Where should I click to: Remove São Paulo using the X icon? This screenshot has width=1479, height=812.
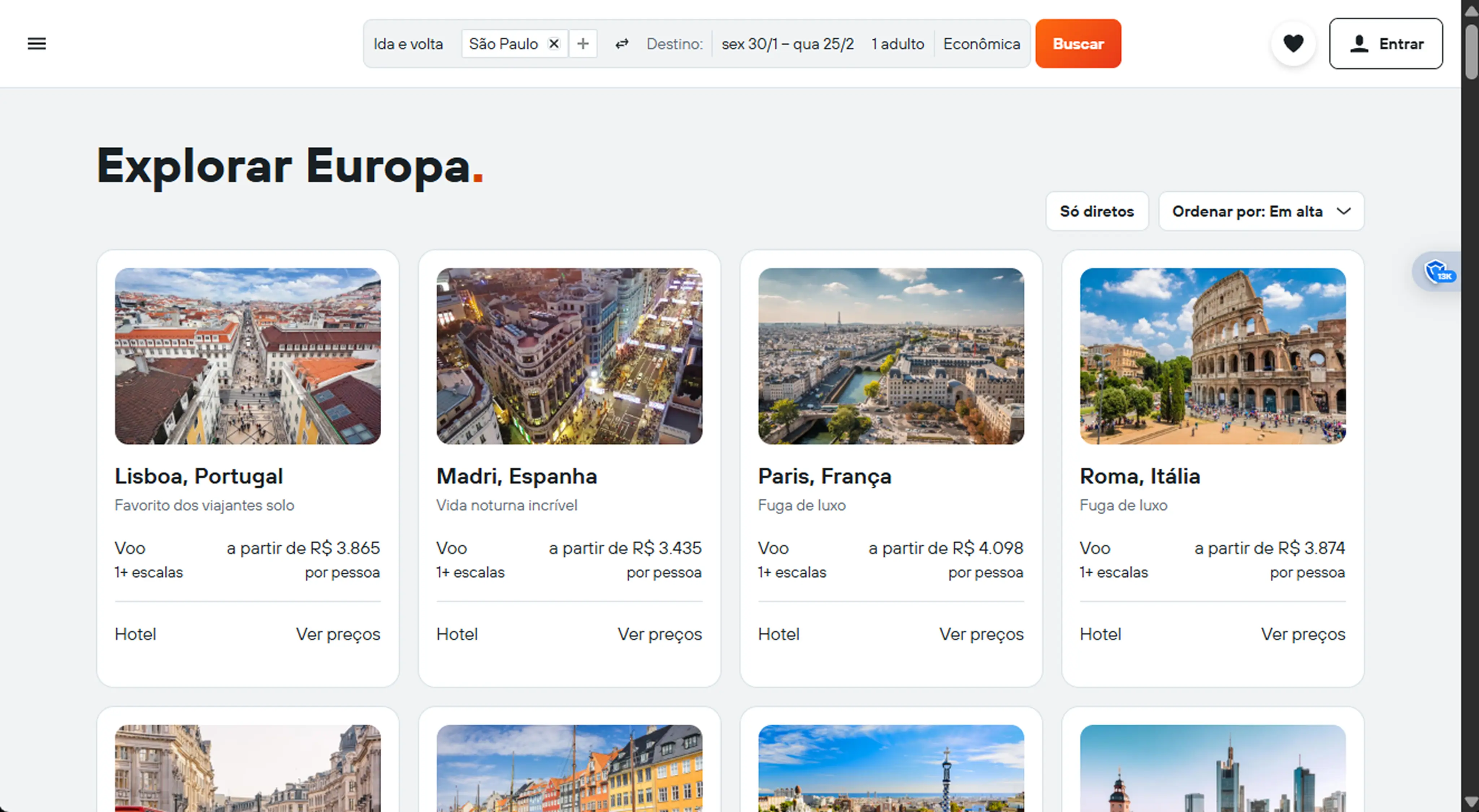554,43
